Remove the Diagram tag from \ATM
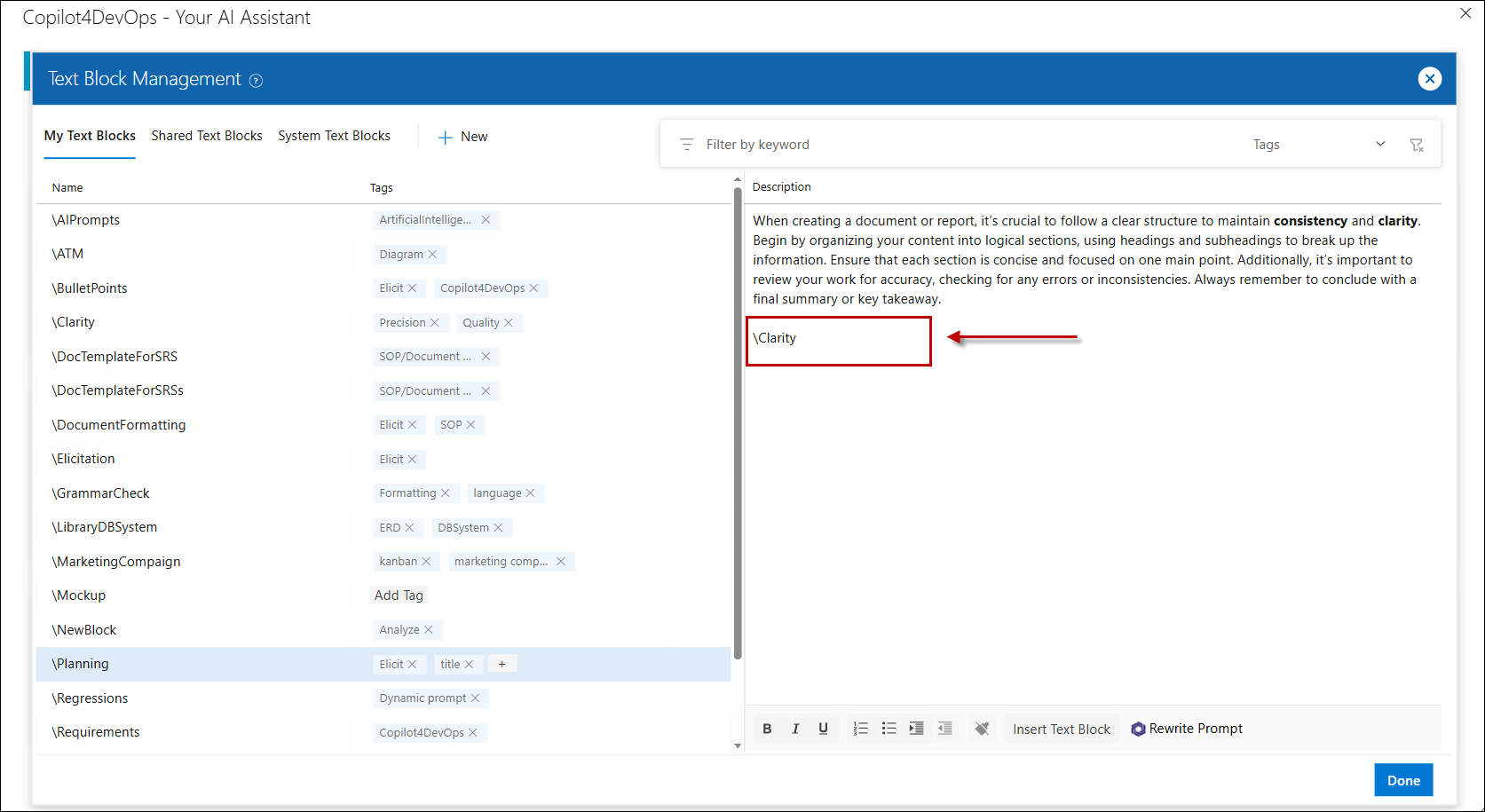1485x812 pixels. pyautogui.click(x=433, y=255)
